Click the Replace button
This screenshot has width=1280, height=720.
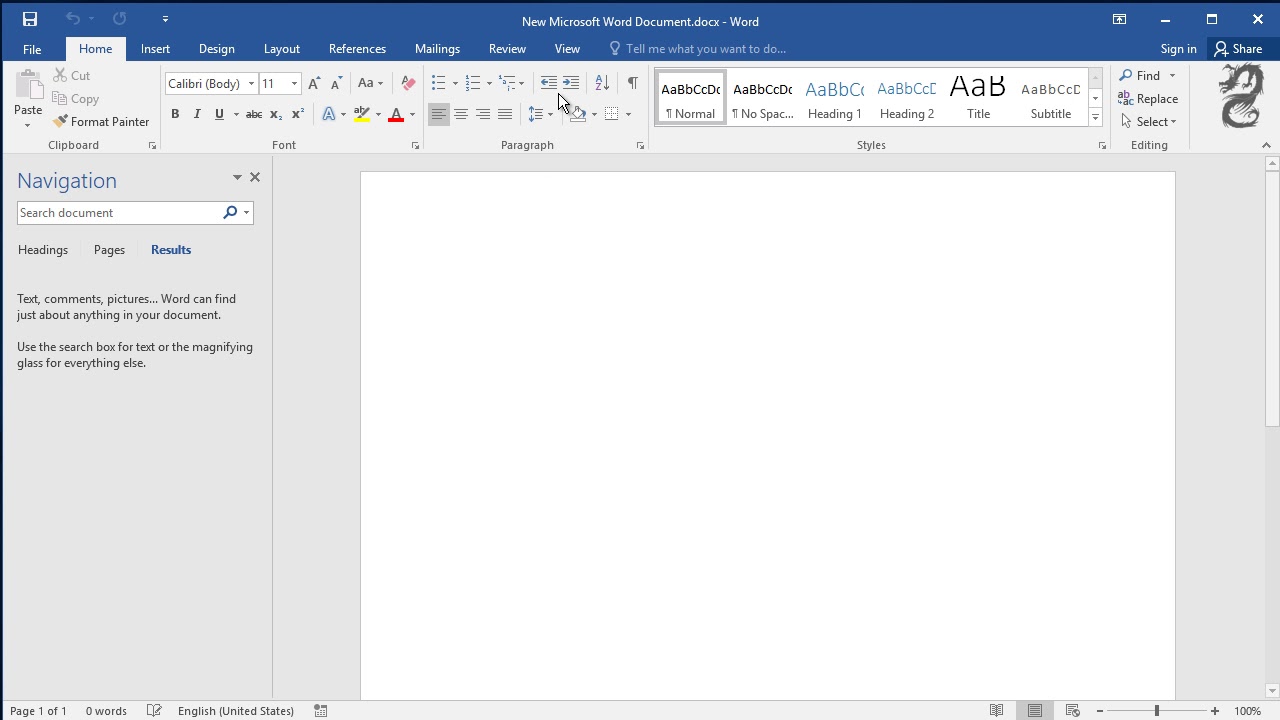click(x=1148, y=99)
